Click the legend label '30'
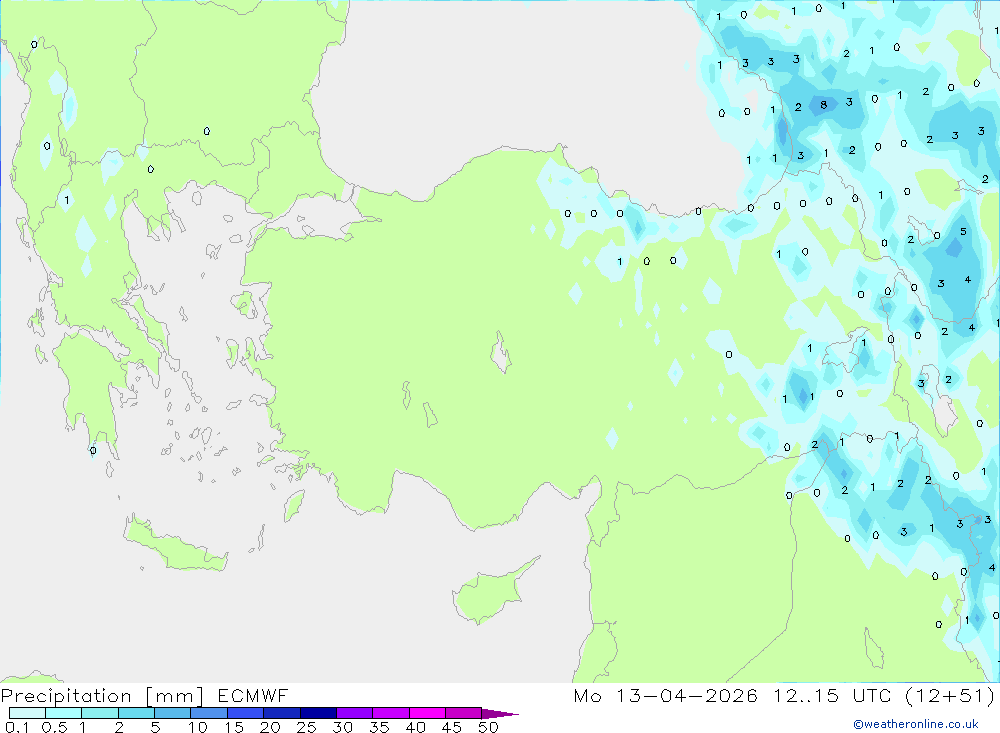 click(343, 727)
